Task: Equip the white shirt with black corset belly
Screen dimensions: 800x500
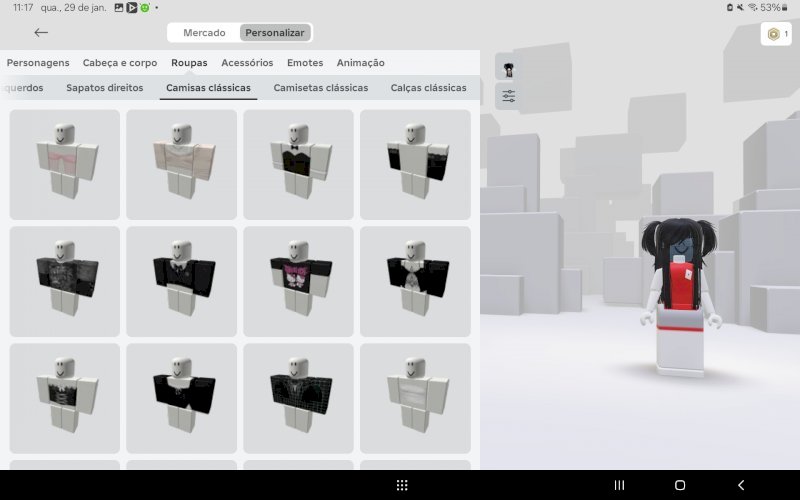Action: (65, 398)
